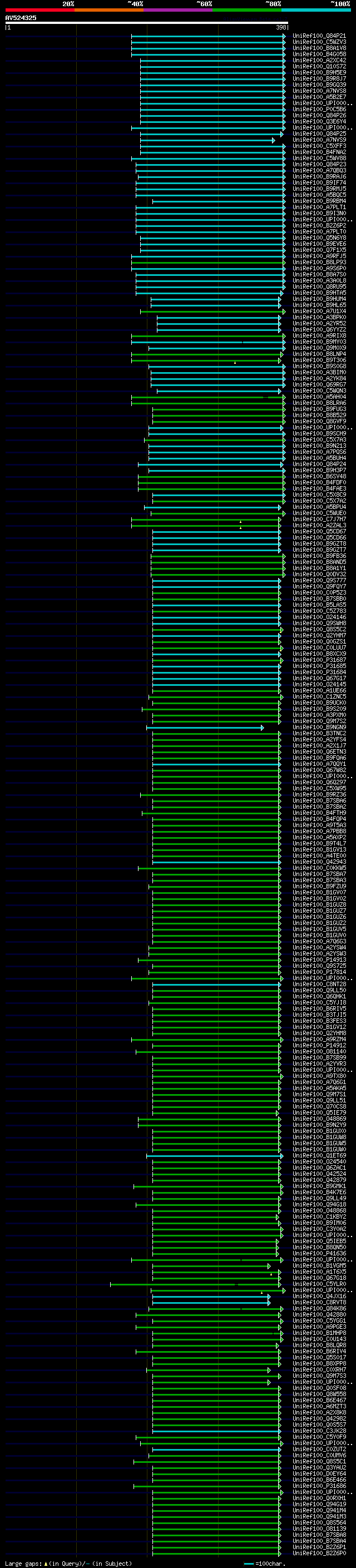Select hit UniRef100_O24145
Viewport: 356px width, 1568px height.
tap(319, 684)
